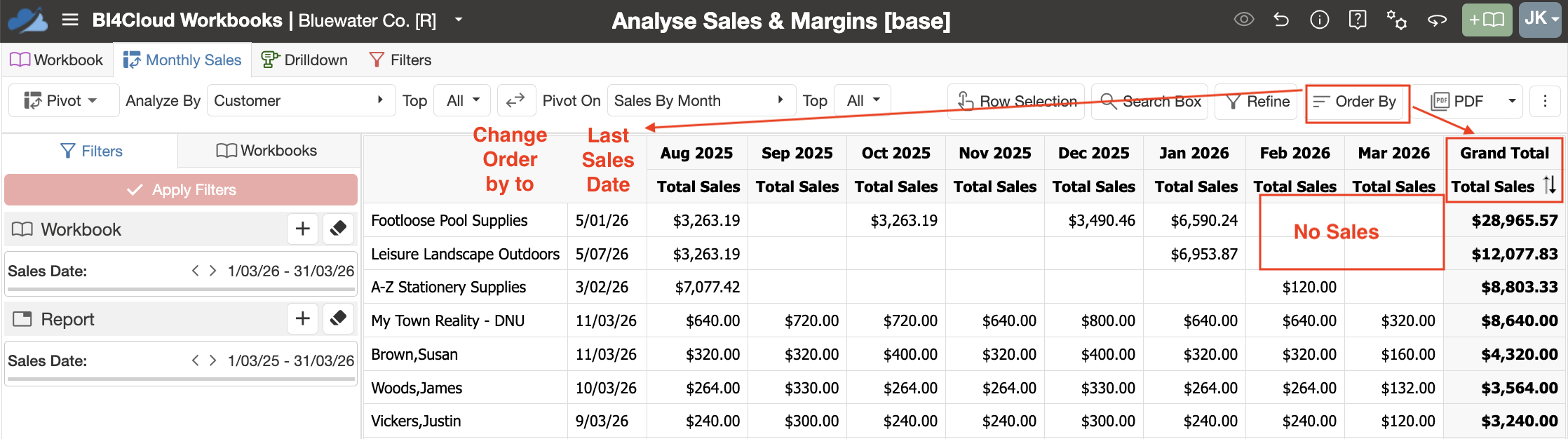Open the Pivot On Sales By Month selector
The image size is (1568, 439).
[x=701, y=100]
